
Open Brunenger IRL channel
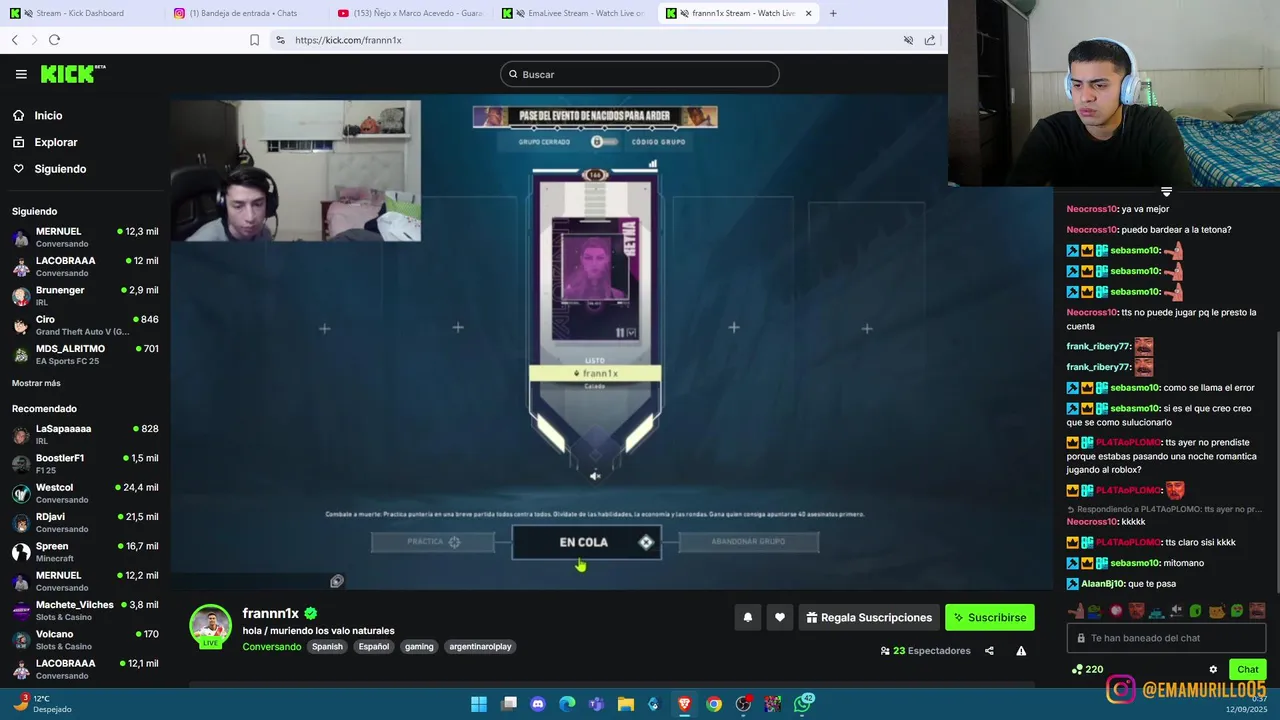[x=85, y=296]
